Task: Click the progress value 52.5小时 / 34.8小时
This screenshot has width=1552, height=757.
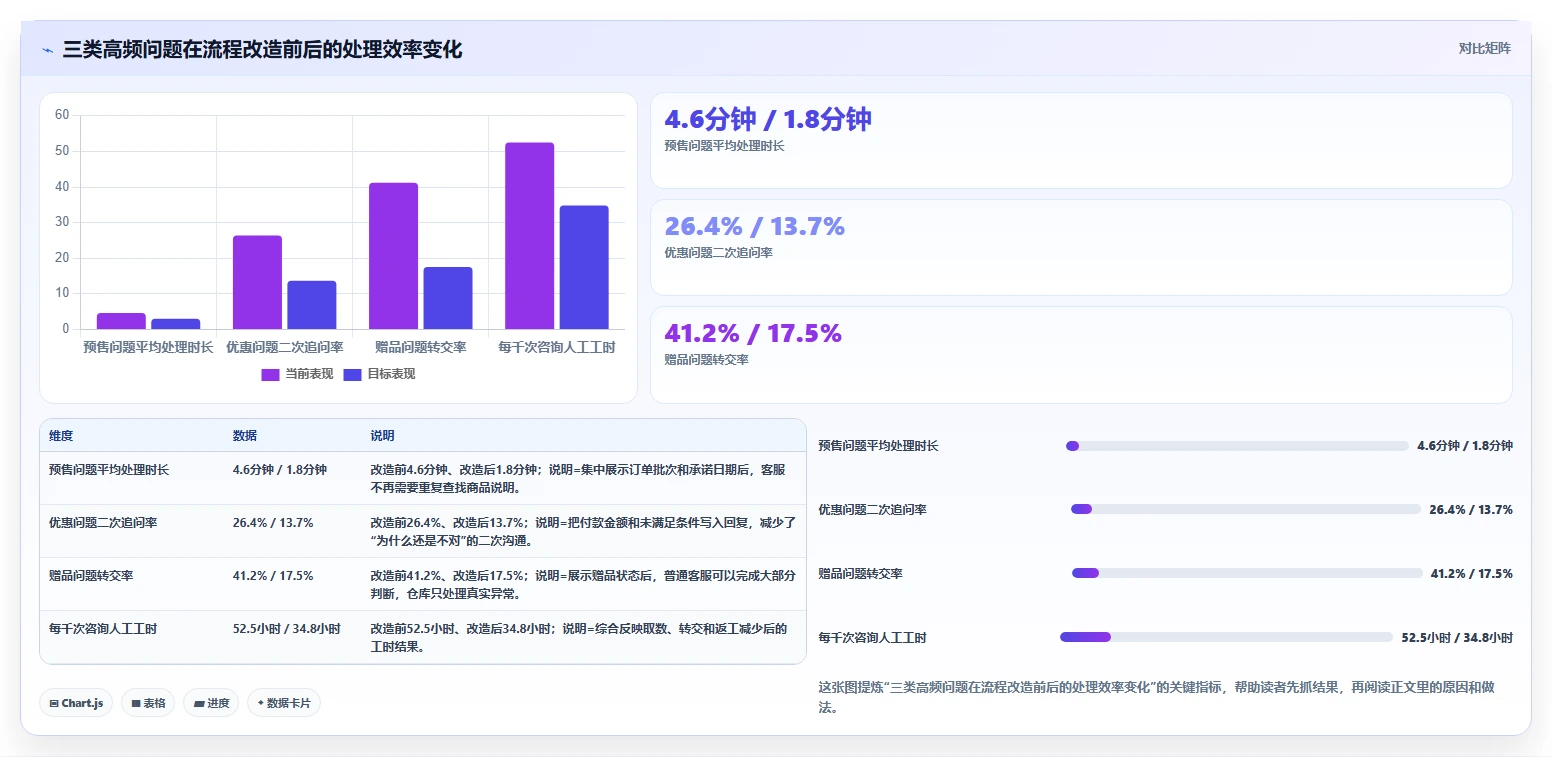Action: click(x=1457, y=637)
